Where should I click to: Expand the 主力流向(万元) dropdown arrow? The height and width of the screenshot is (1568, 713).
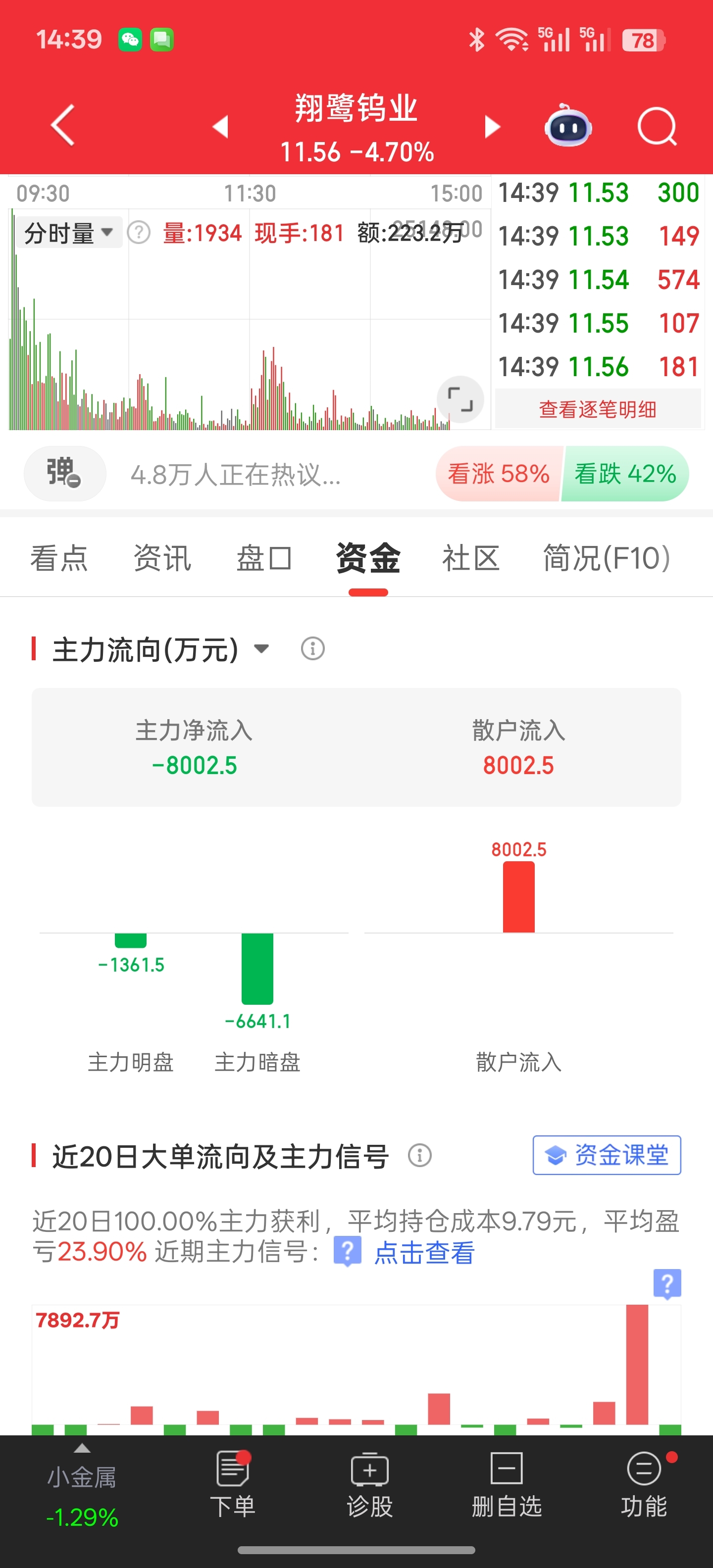[261, 649]
